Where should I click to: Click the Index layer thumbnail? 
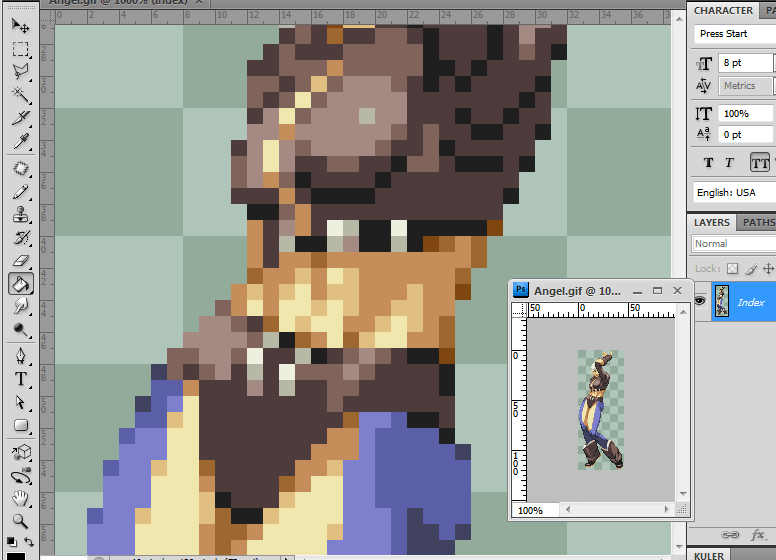click(x=722, y=301)
